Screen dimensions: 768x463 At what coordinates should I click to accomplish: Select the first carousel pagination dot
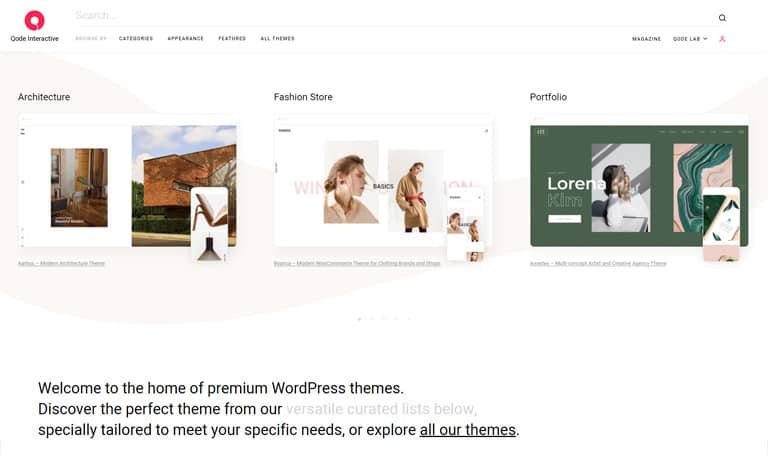click(x=360, y=319)
